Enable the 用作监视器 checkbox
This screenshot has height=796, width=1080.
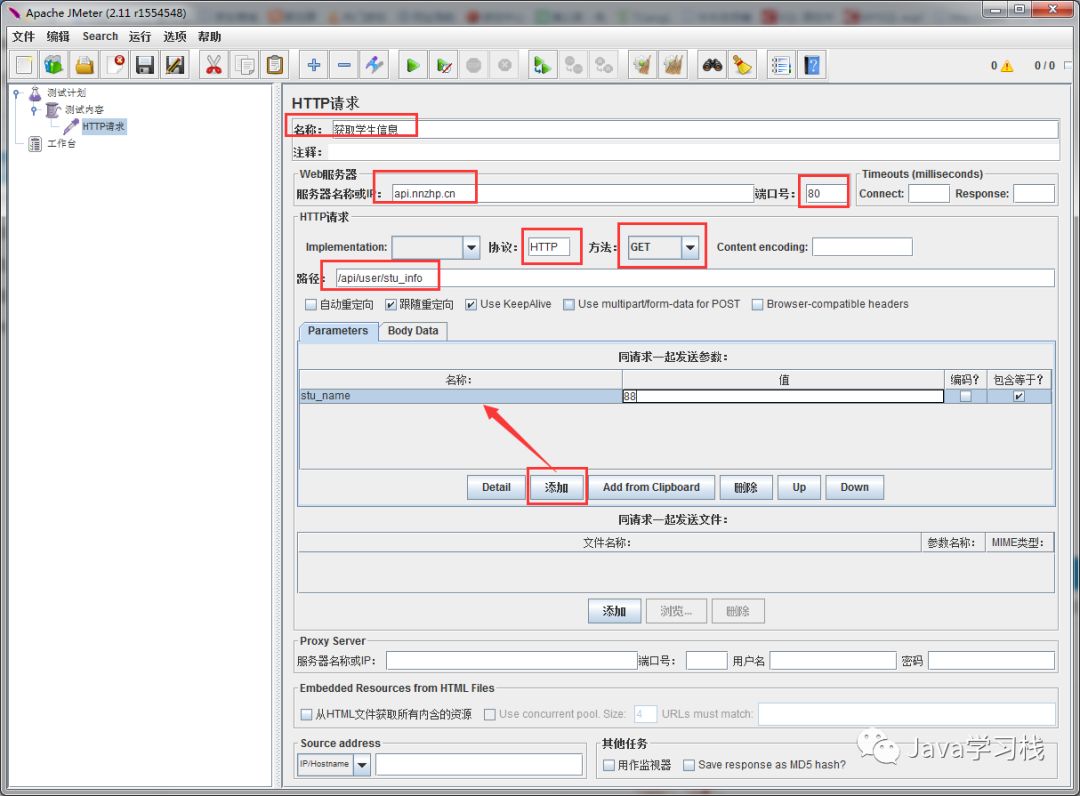[609, 765]
